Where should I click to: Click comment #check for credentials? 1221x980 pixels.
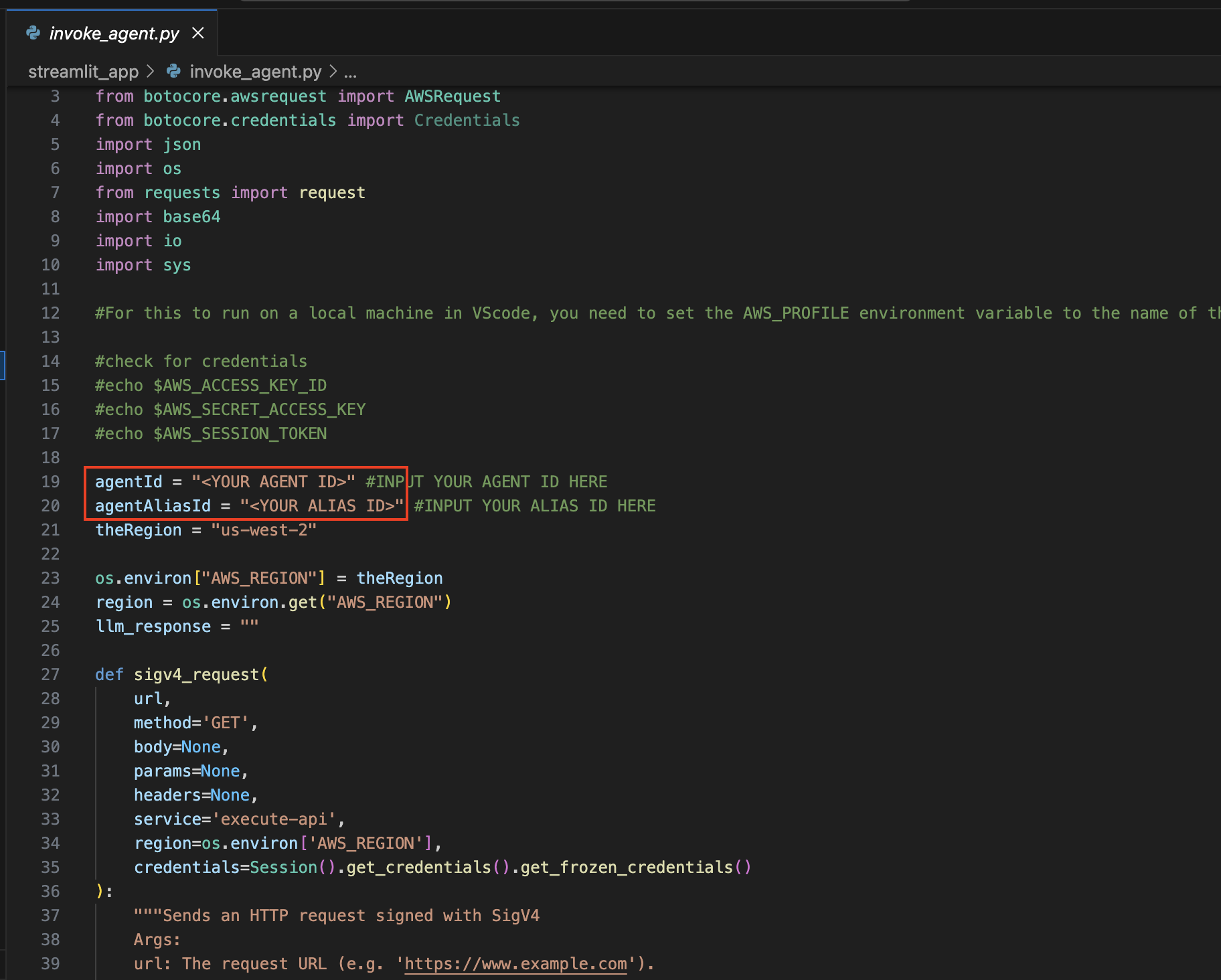point(201,361)
